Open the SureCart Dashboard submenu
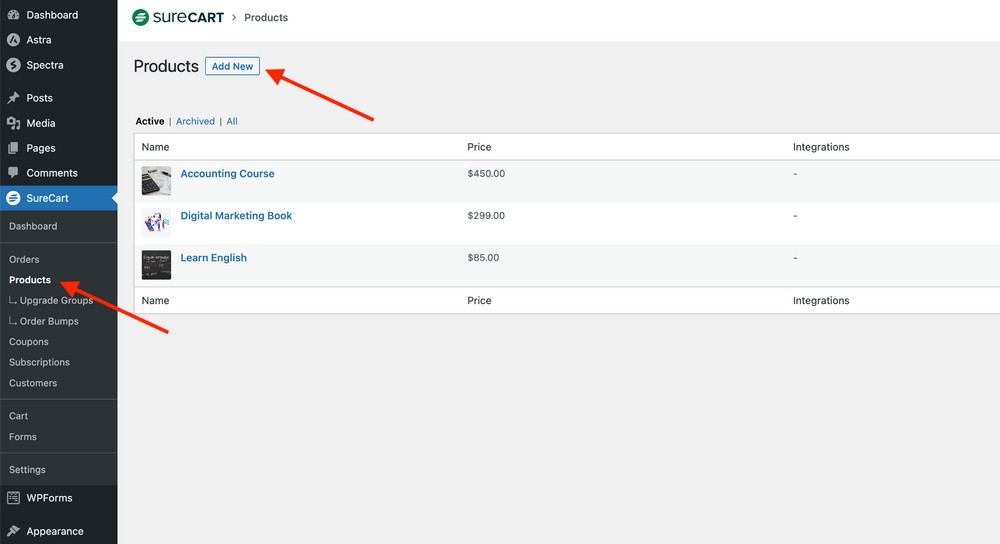 click(x=33, y=226)
